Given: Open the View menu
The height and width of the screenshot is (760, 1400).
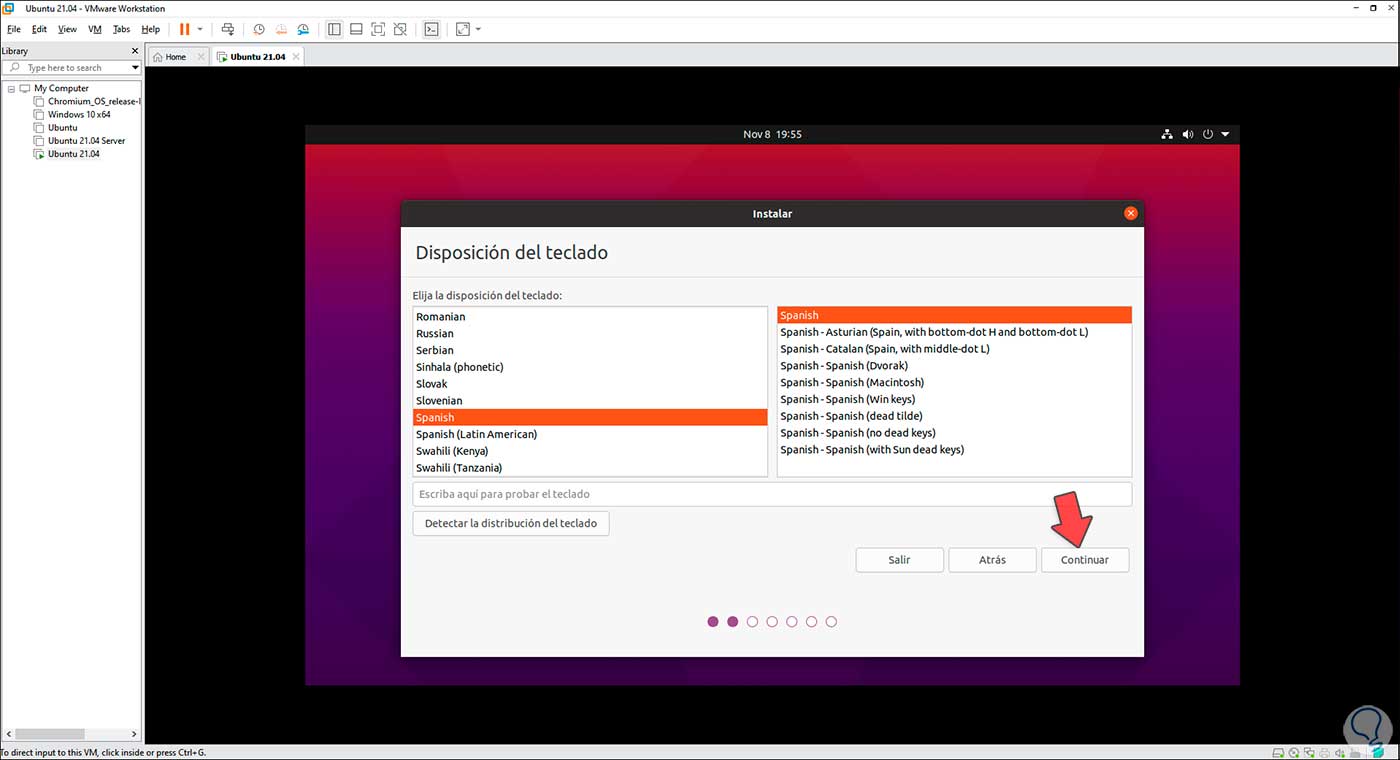Looking at the screenshot, I should (67, 29).
